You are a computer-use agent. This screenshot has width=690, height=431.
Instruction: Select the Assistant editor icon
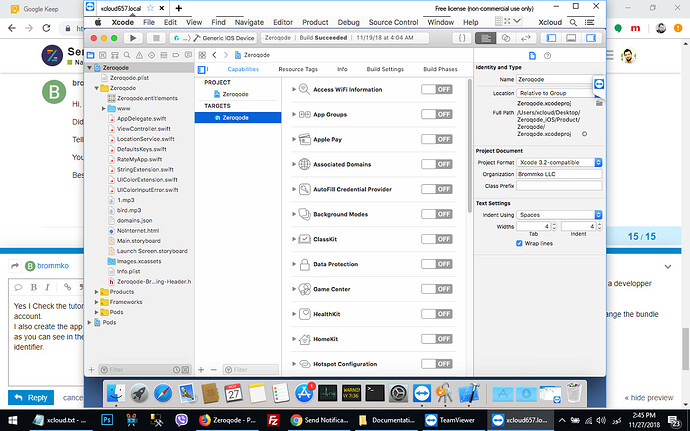(506, 38)
